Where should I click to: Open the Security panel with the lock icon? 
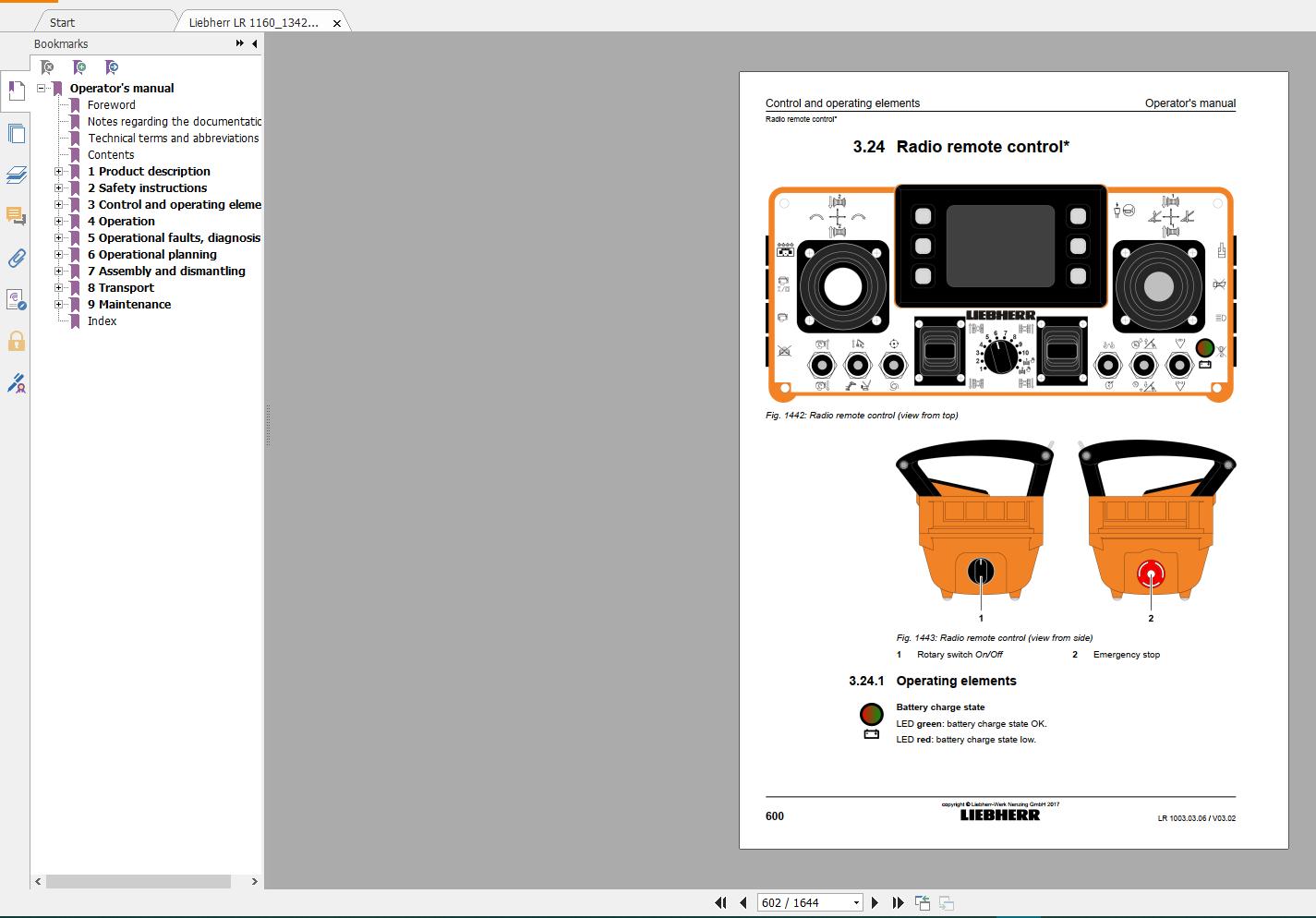click(16, 342)
